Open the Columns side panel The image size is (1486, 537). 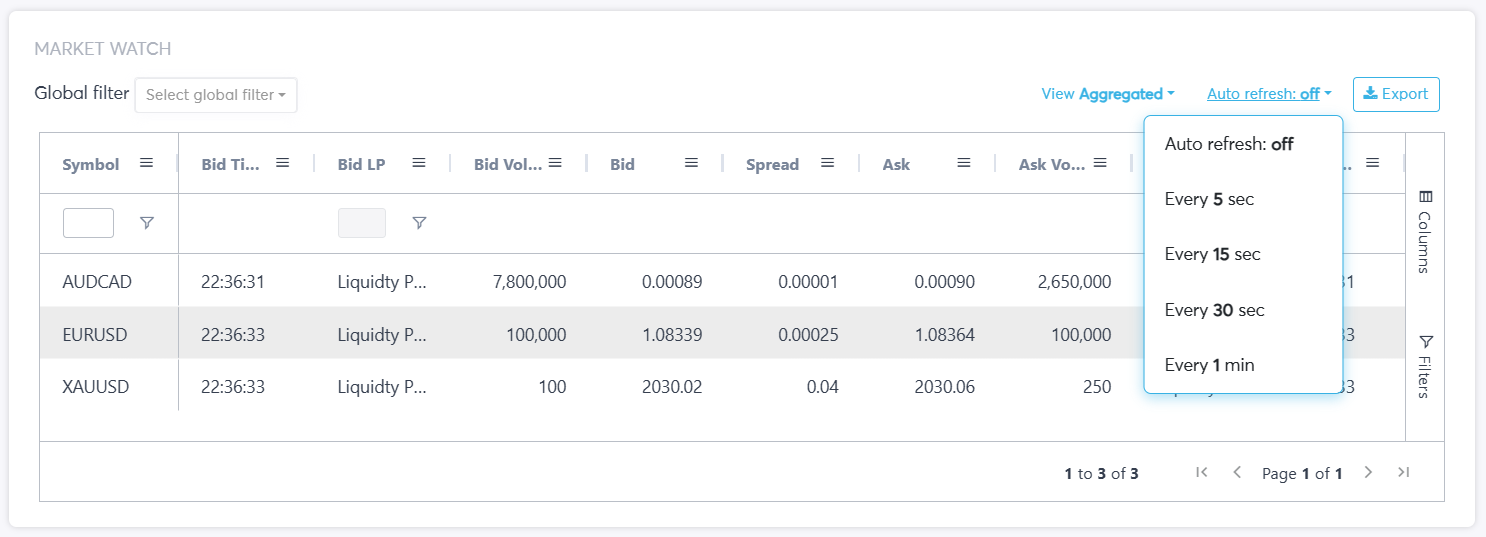1425,231
